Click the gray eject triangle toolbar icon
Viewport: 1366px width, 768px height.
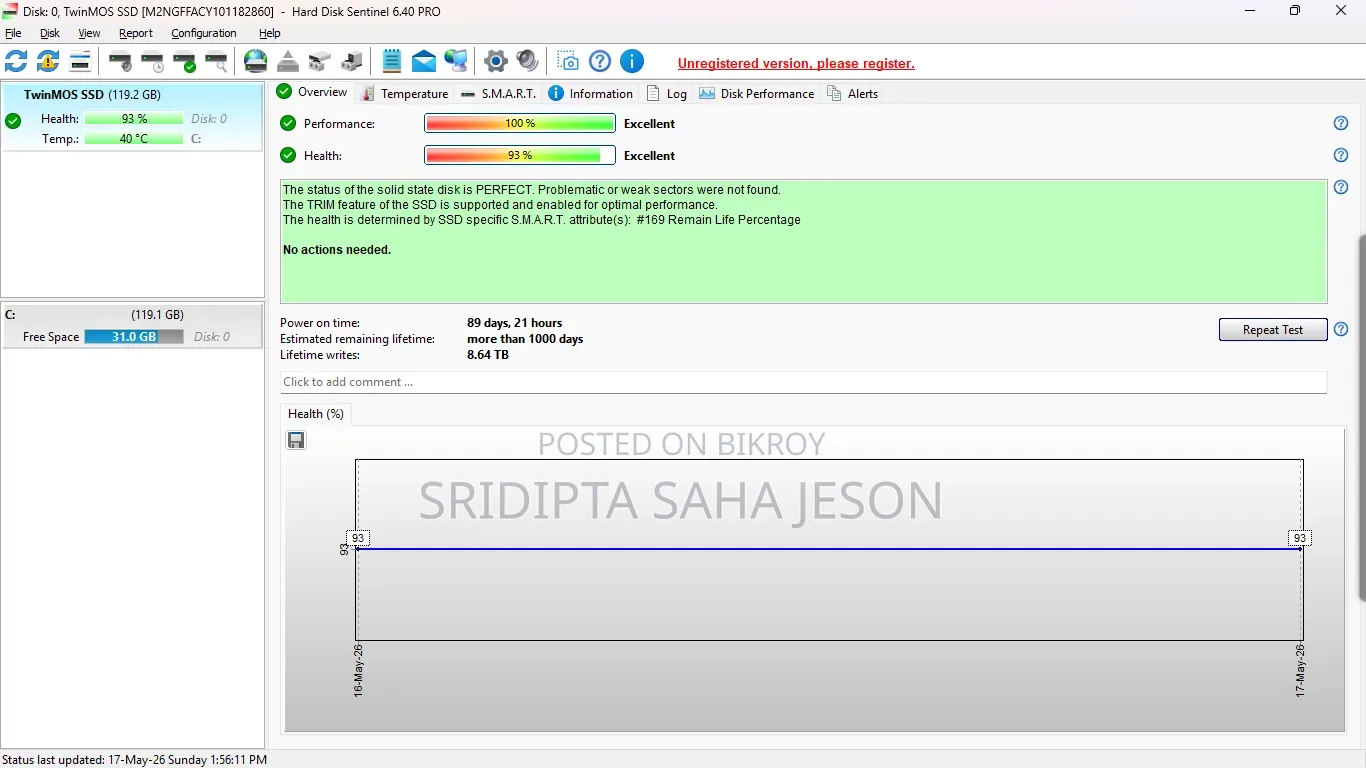(x=288, y=61)
